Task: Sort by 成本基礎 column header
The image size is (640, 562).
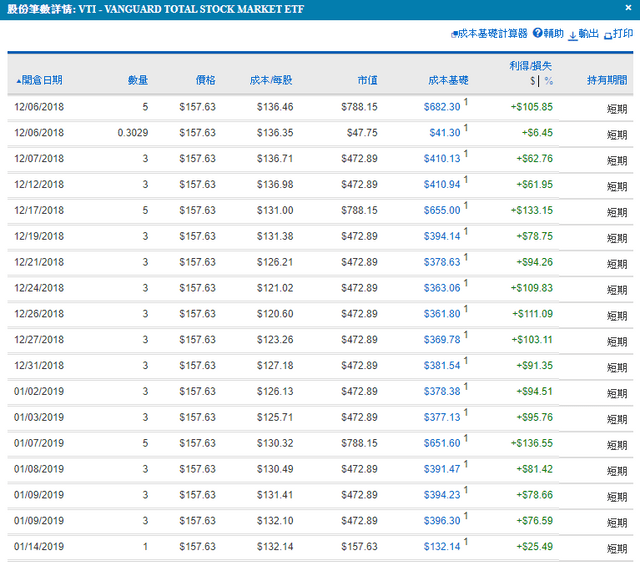Action: [x=448, y=80]
